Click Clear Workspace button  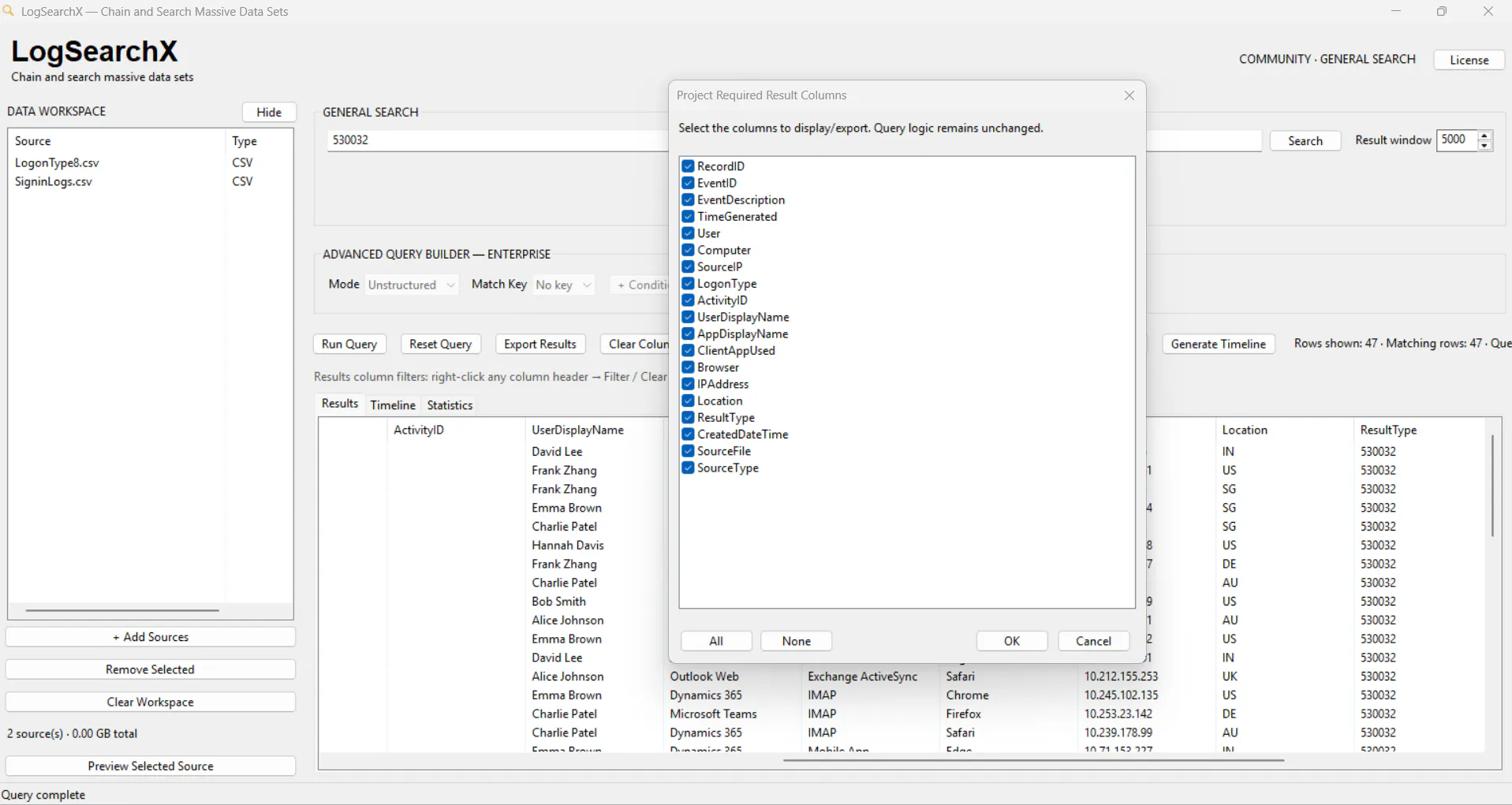click(151, 702)
